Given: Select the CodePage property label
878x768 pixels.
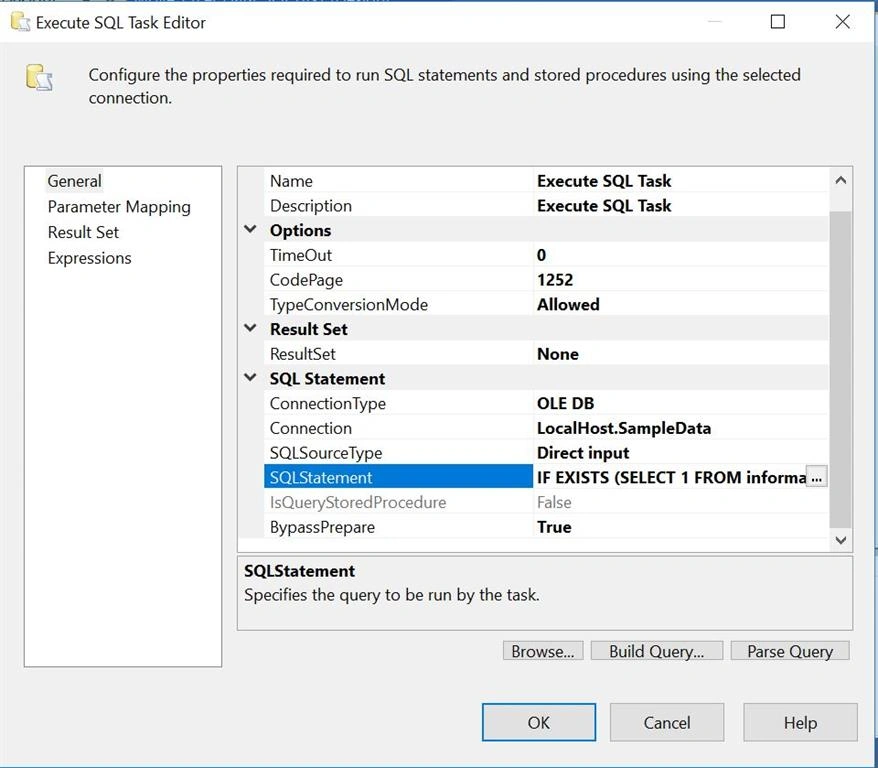Looking at the screenshot, I should (398, 279).
